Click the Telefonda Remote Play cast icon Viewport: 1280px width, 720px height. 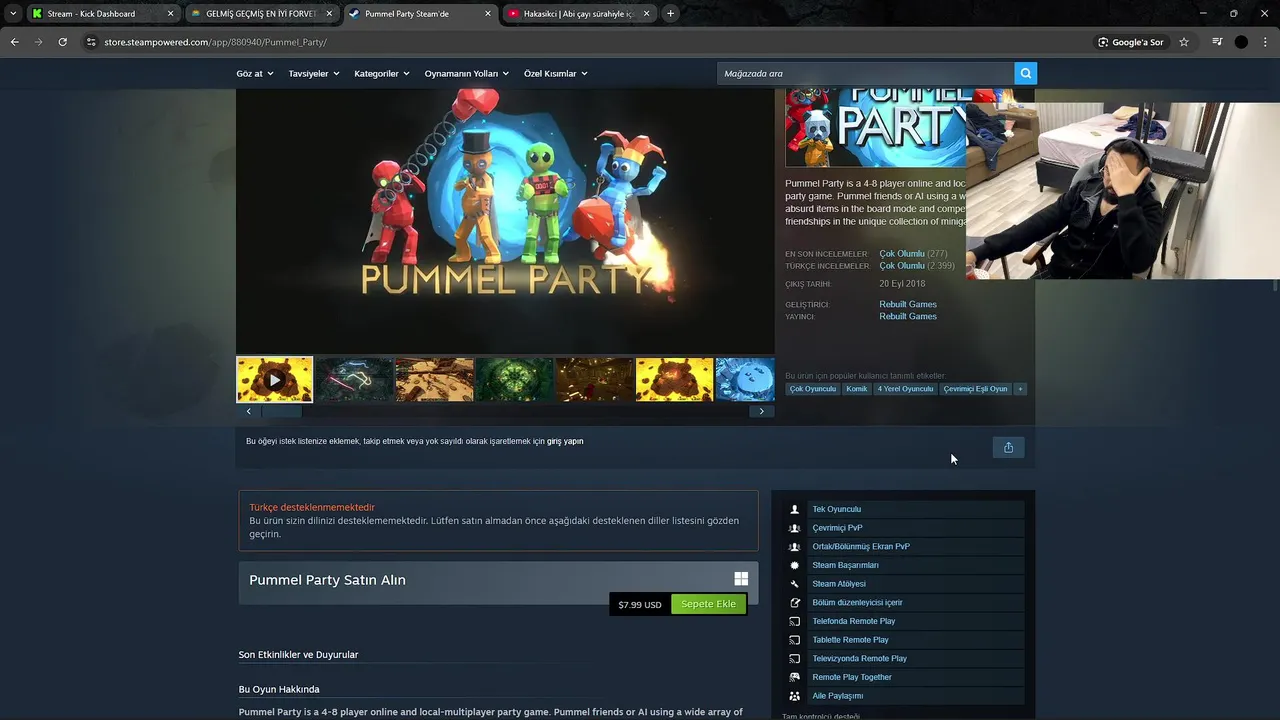(x=795, y=621)
